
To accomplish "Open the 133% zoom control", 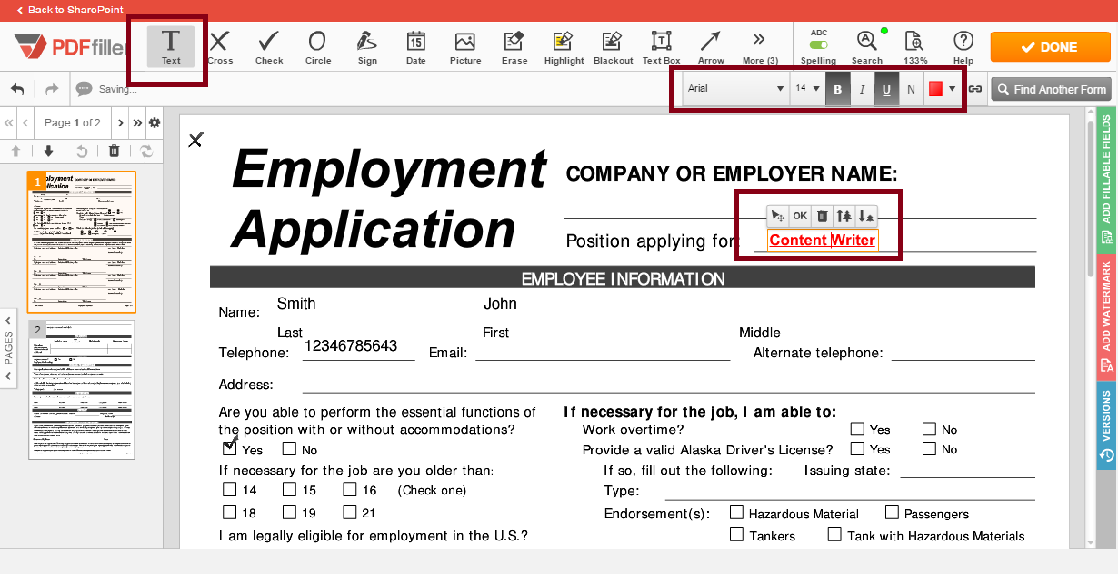I will (913, 47).
